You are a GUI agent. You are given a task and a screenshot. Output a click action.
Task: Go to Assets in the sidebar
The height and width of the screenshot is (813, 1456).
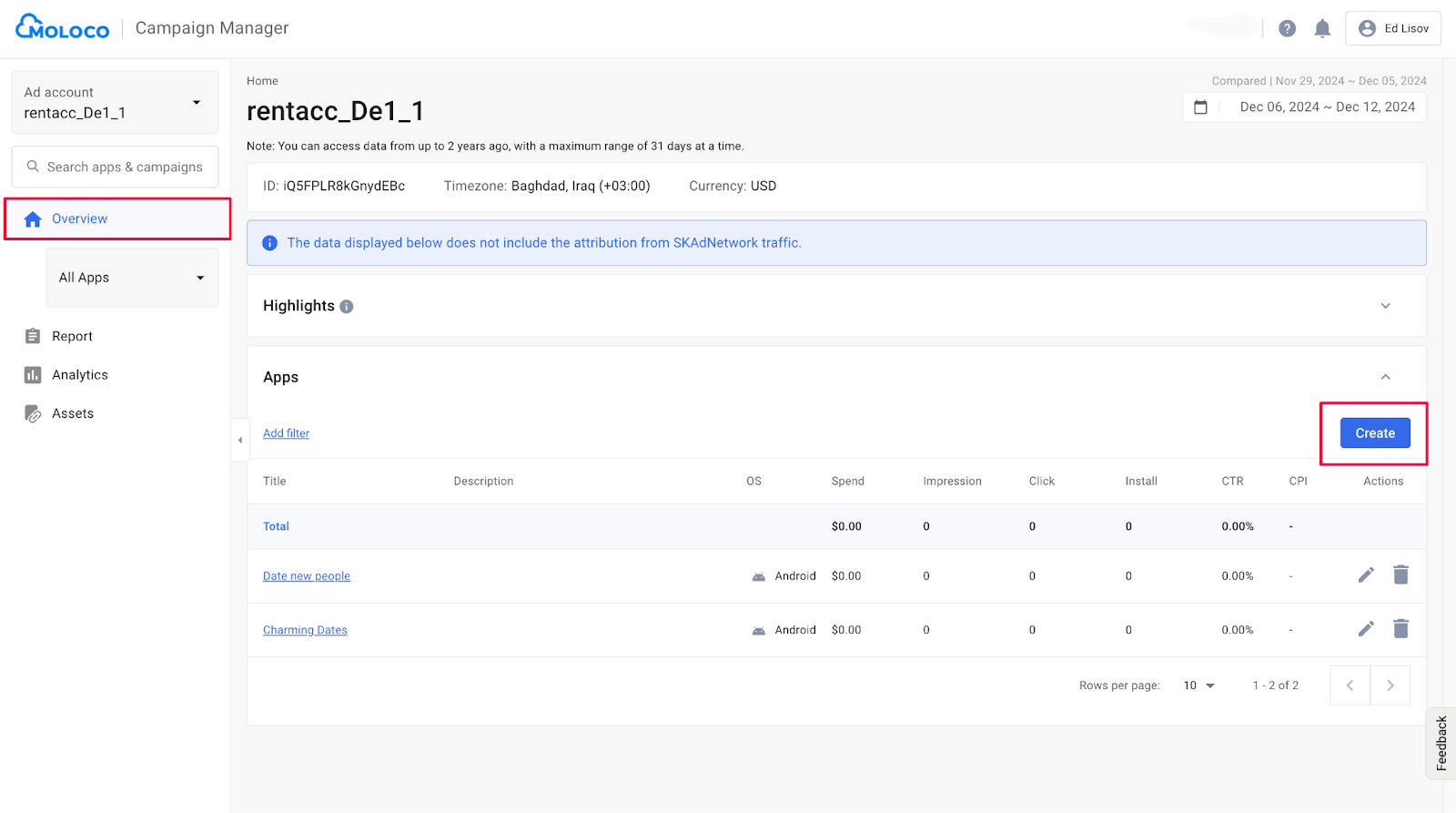click(73, 413)
